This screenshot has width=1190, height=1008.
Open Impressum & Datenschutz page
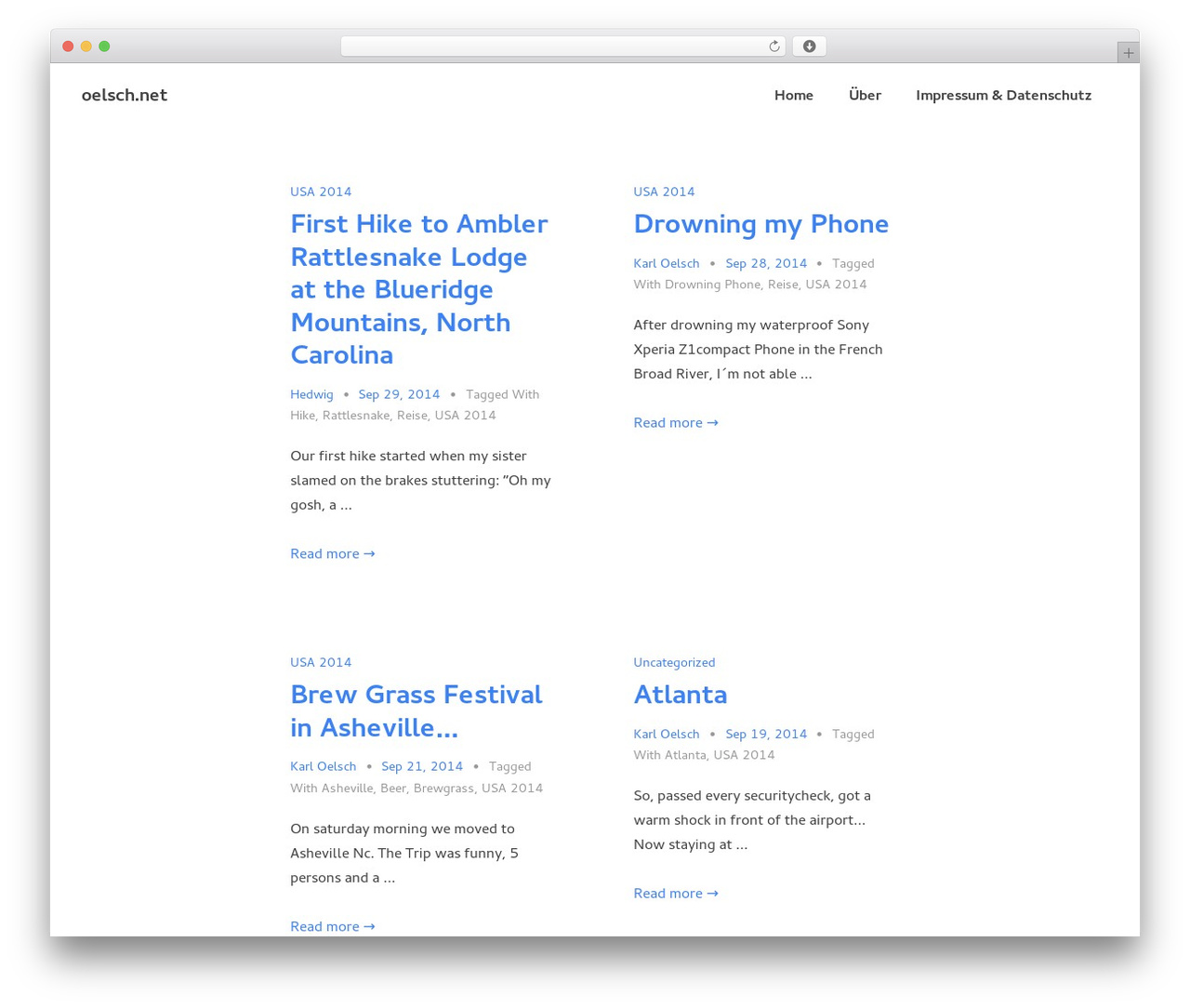point(1003,95)
